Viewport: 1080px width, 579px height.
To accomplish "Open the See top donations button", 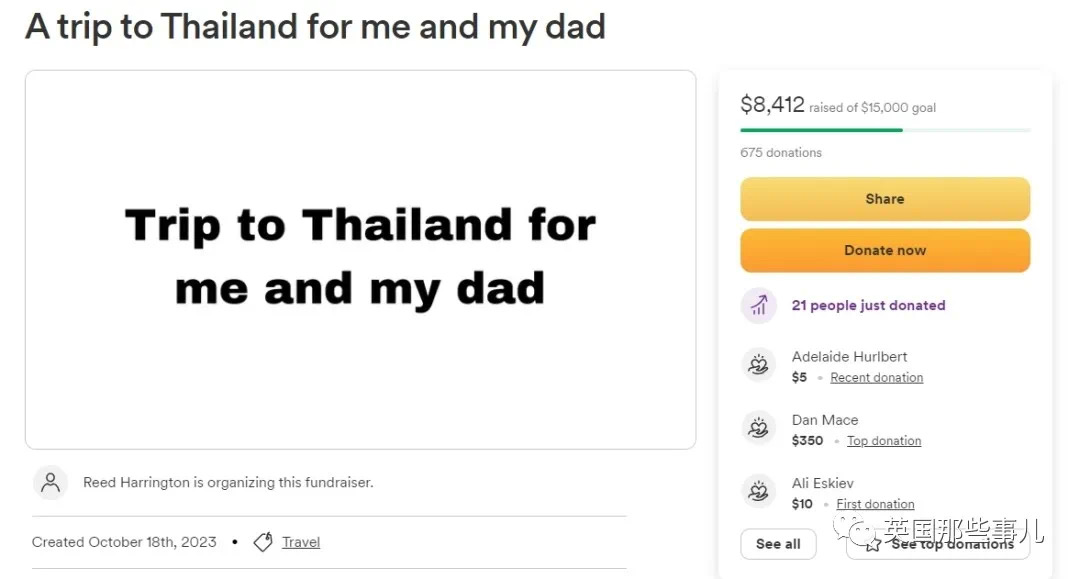I will point(938,544).
